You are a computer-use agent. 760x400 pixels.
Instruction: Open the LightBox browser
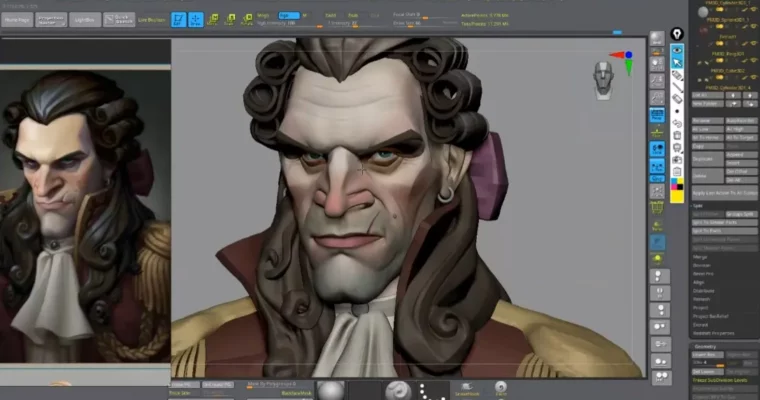pyautogui.click(x=85, y=20)
